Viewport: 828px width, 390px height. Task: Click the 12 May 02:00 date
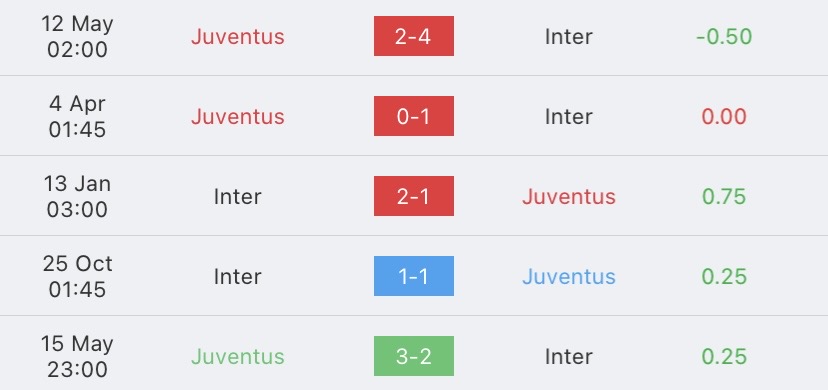77,36
